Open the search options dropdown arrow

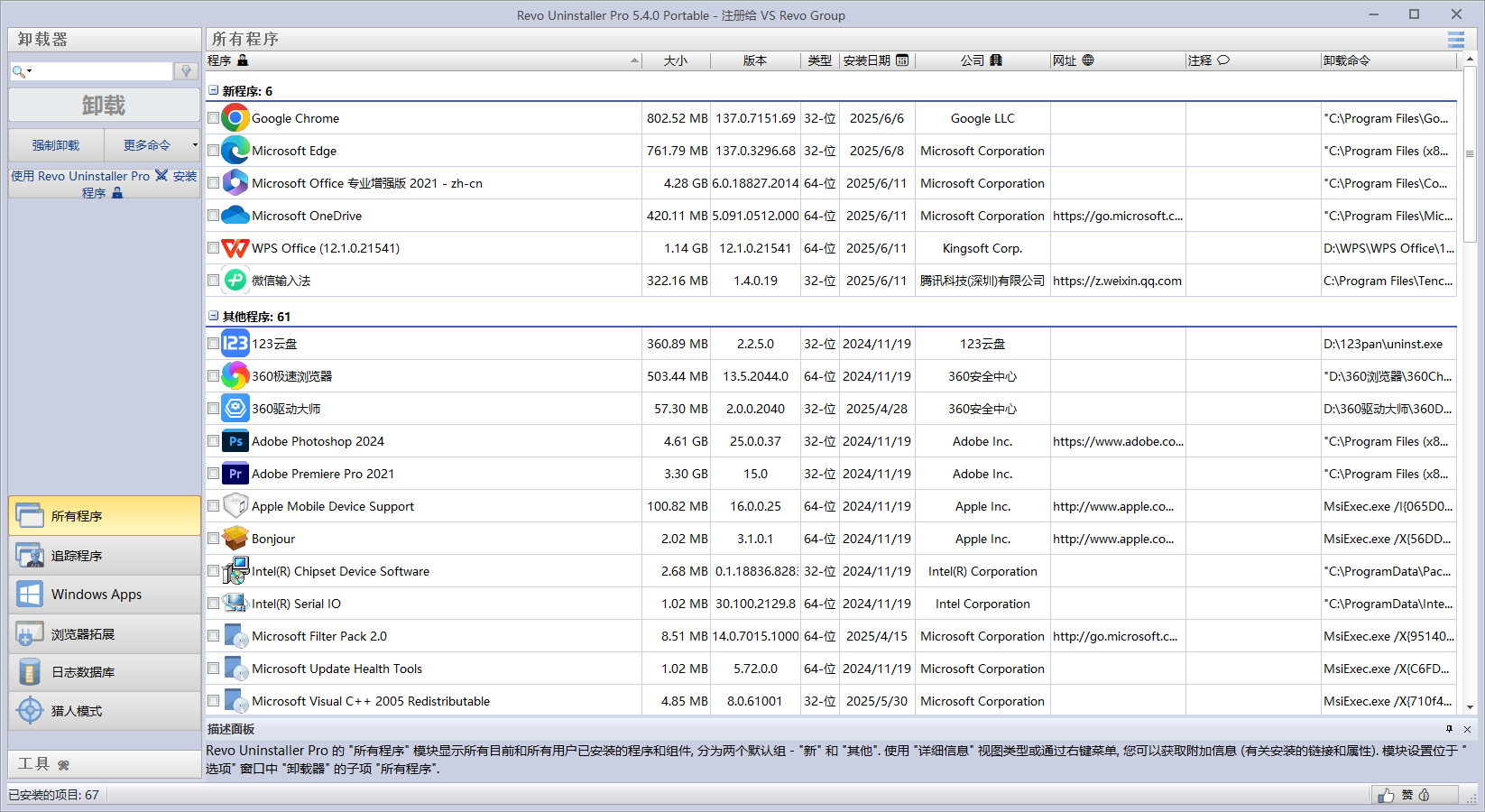[30, 71]
